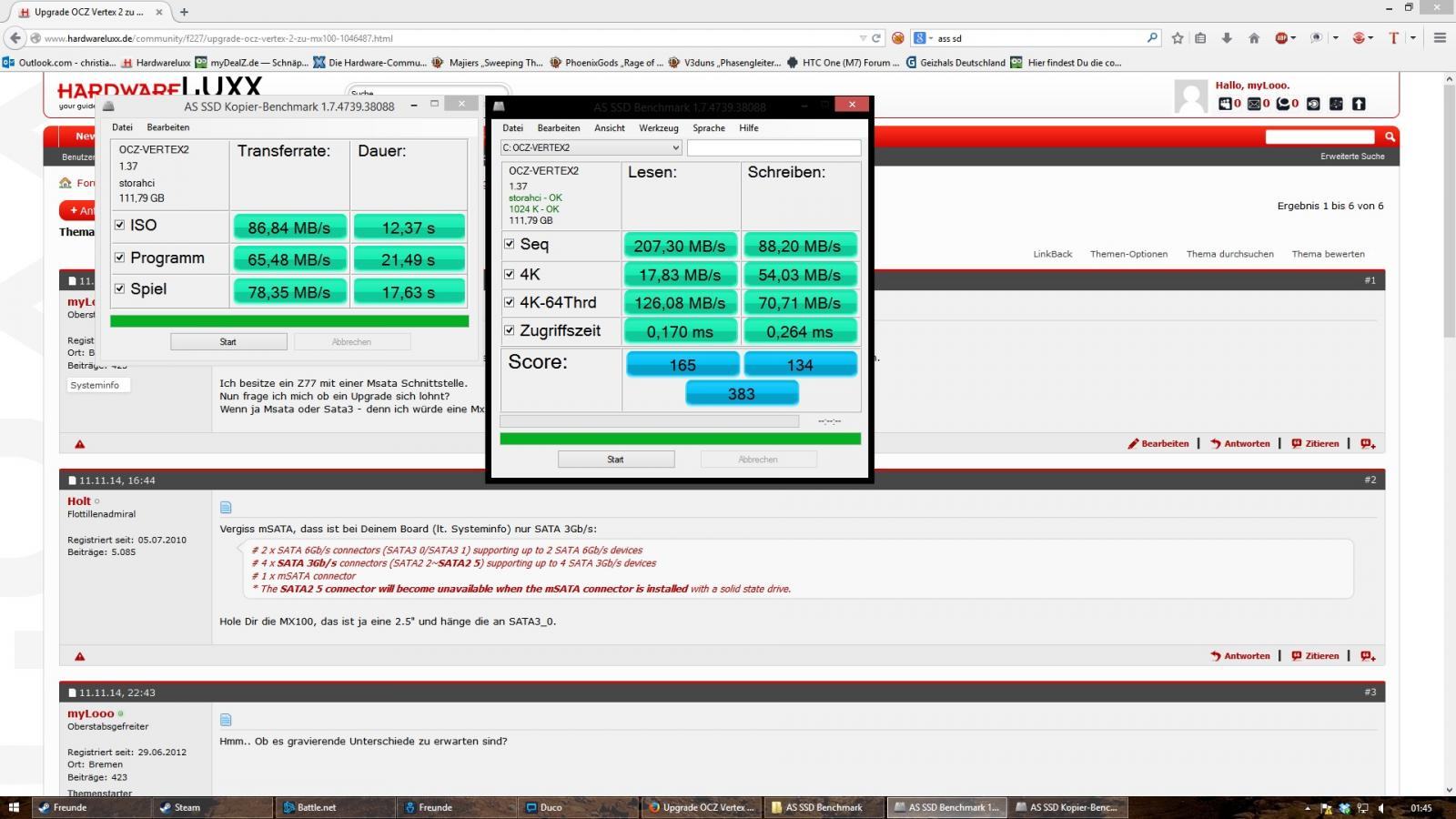Image resolution: width=1456 pixels, height=819 pixels.
Task: Expand URL bar history dropdown arrow
Action: click(863, 38)
